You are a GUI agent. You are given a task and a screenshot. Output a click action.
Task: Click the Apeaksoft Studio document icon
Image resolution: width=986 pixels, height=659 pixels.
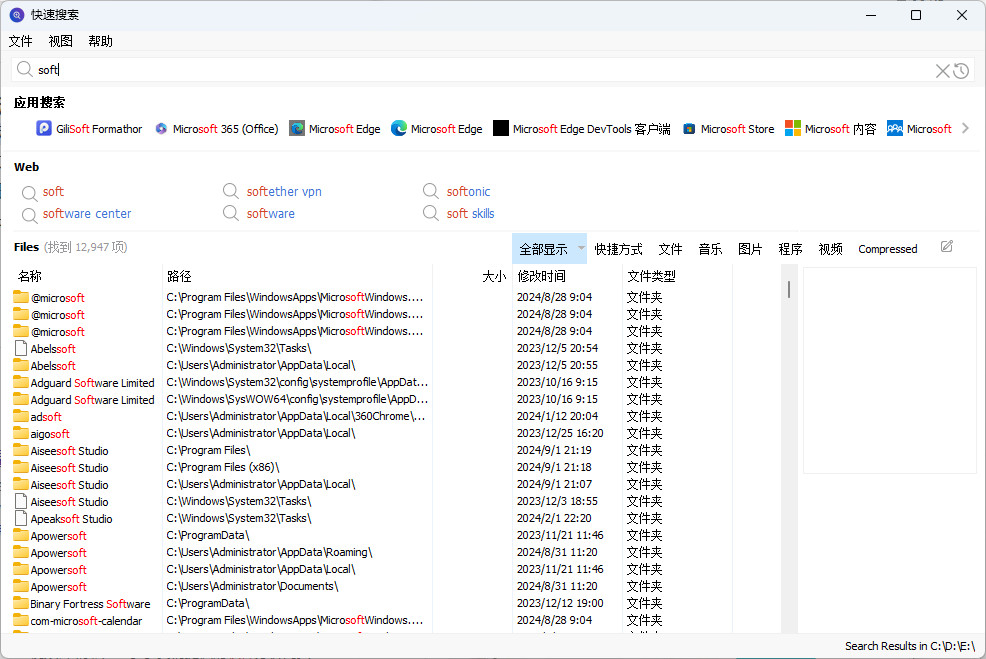click(21, 518)
